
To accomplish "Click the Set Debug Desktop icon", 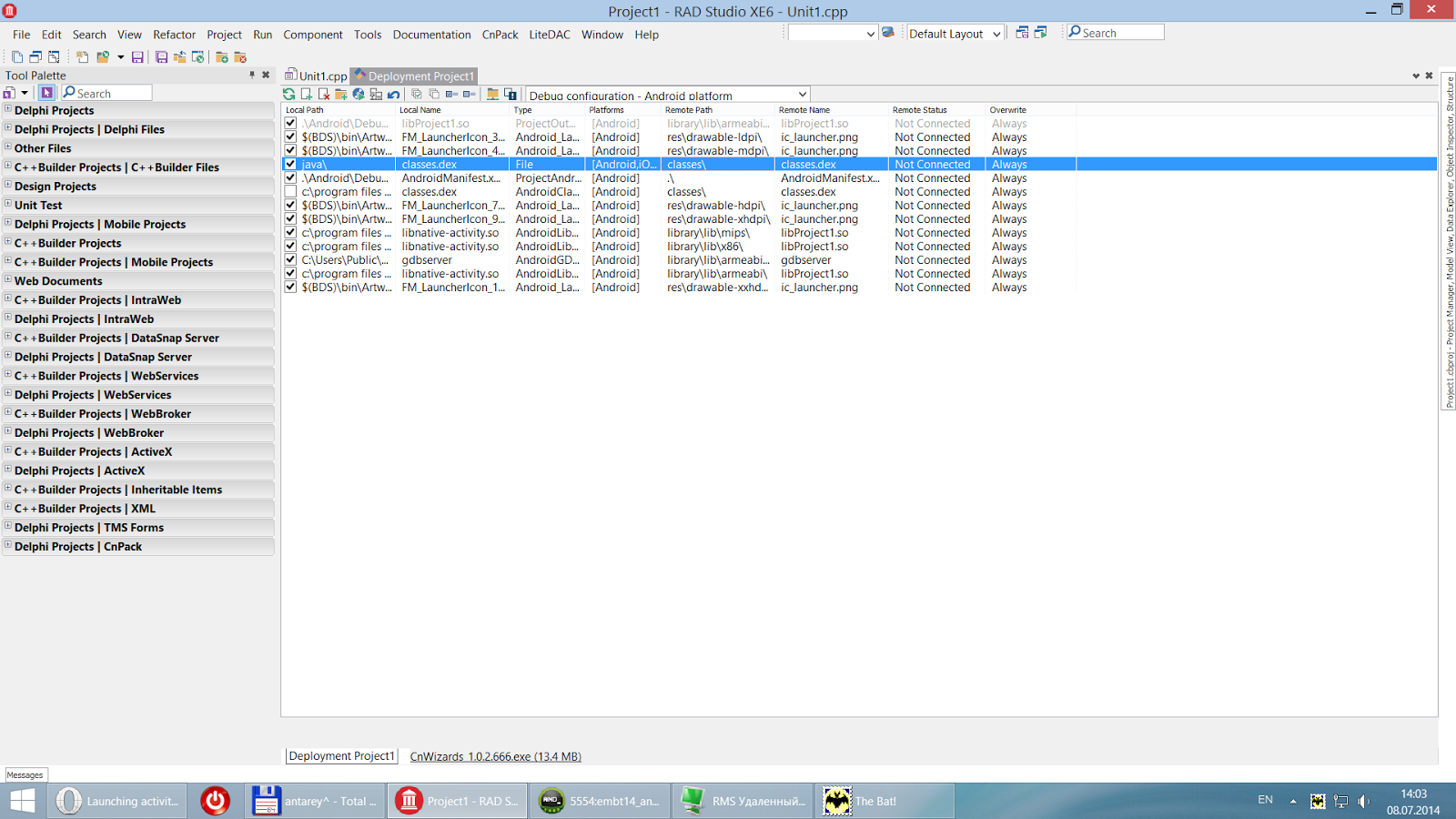I will coord(1040,33).
